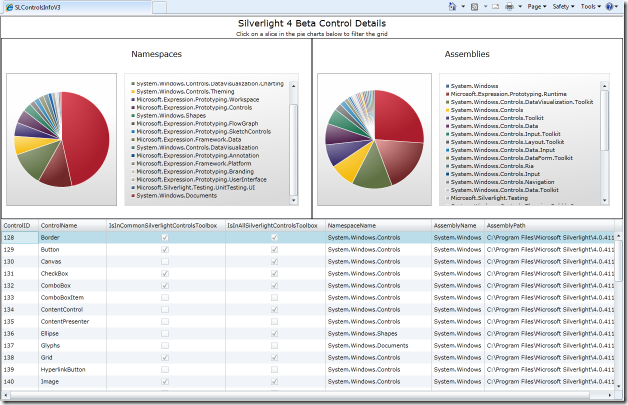Click Assemblies legend scroll-down arrow
628x405 pixels.
tap(604, 200)
